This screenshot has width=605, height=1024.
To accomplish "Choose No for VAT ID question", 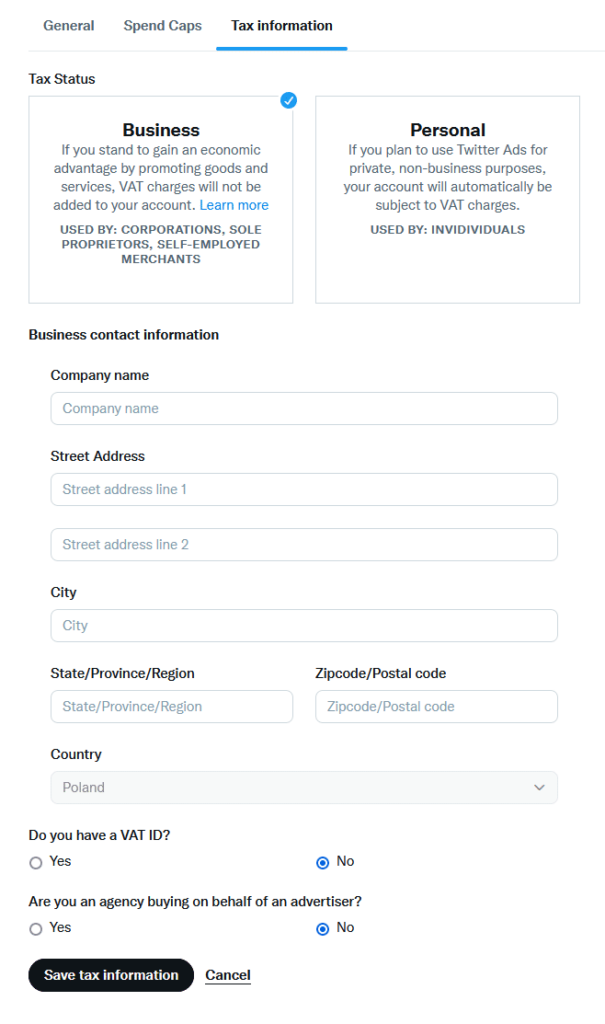I will point(323,863).
